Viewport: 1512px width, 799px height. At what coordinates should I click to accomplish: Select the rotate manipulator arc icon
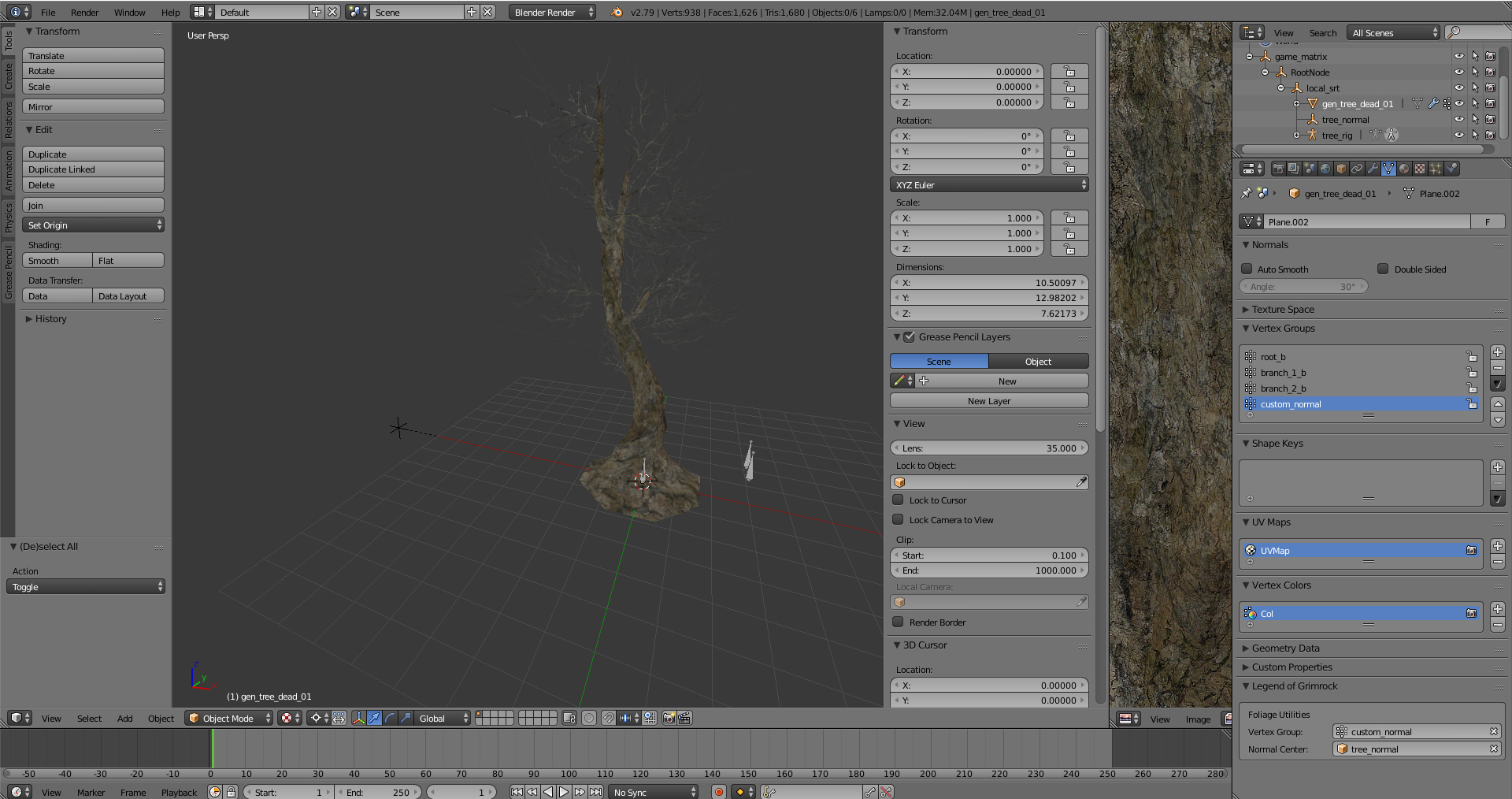tap(390, 718)
